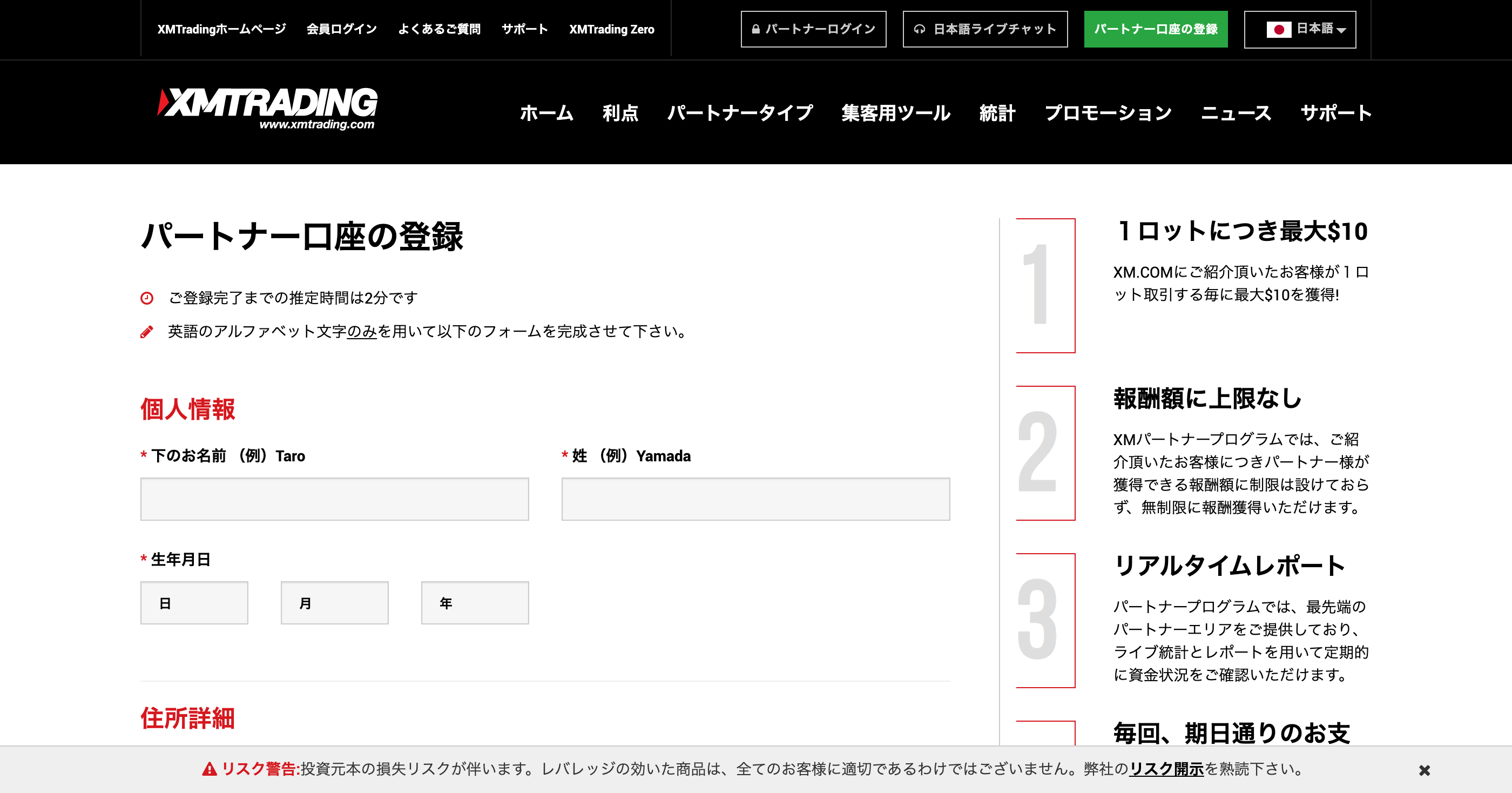Open 集客用ツール menu
The image size is (1512, 793).
tap(896, 113)
